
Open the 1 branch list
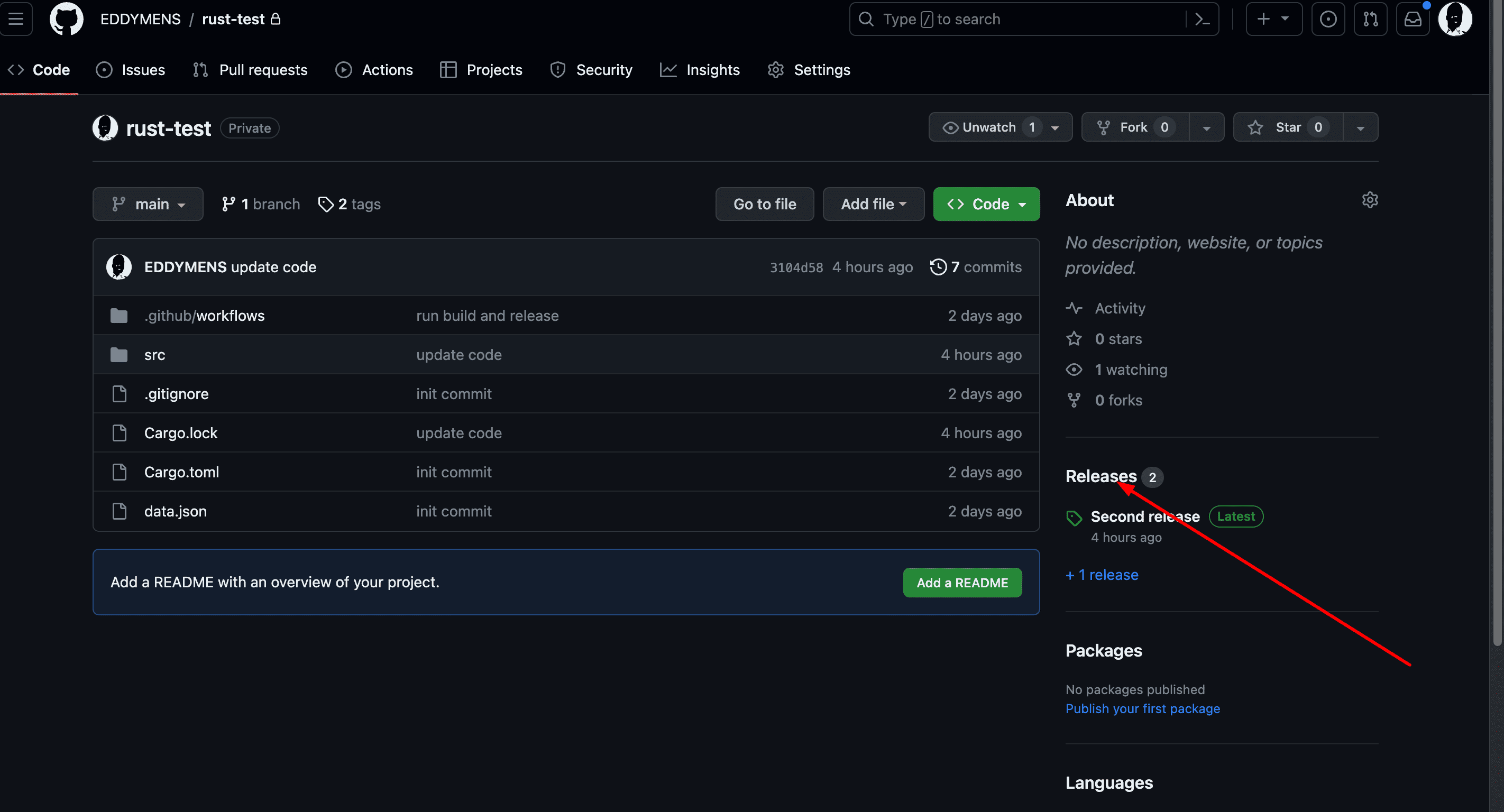click(260, 204)
